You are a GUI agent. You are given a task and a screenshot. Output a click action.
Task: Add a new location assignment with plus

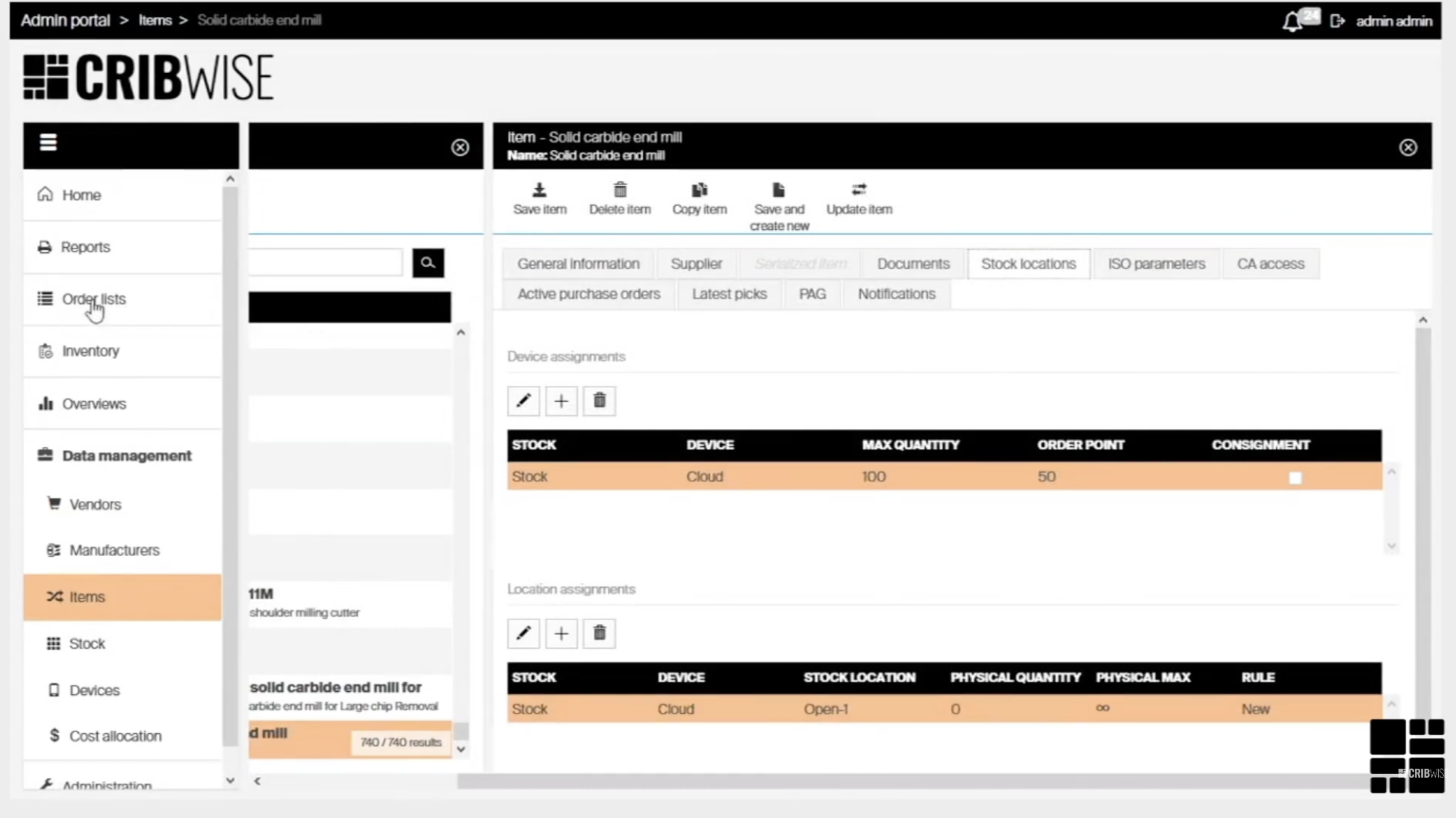[561, 634]
